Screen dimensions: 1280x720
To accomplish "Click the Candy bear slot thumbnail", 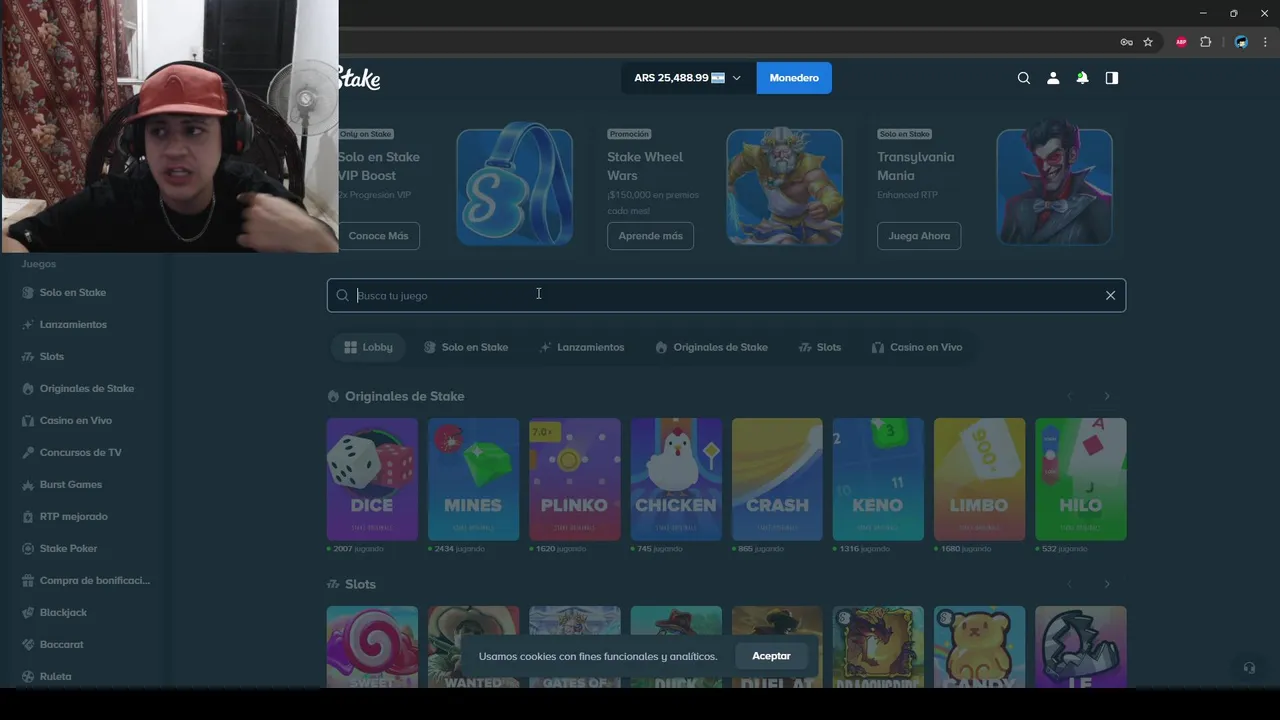I will [x=979, y=647].
